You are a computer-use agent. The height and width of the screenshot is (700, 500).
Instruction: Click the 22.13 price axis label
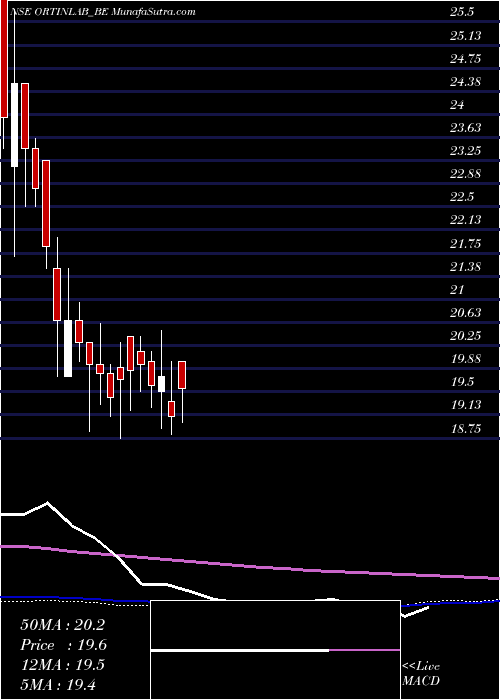tap(466, 220)
